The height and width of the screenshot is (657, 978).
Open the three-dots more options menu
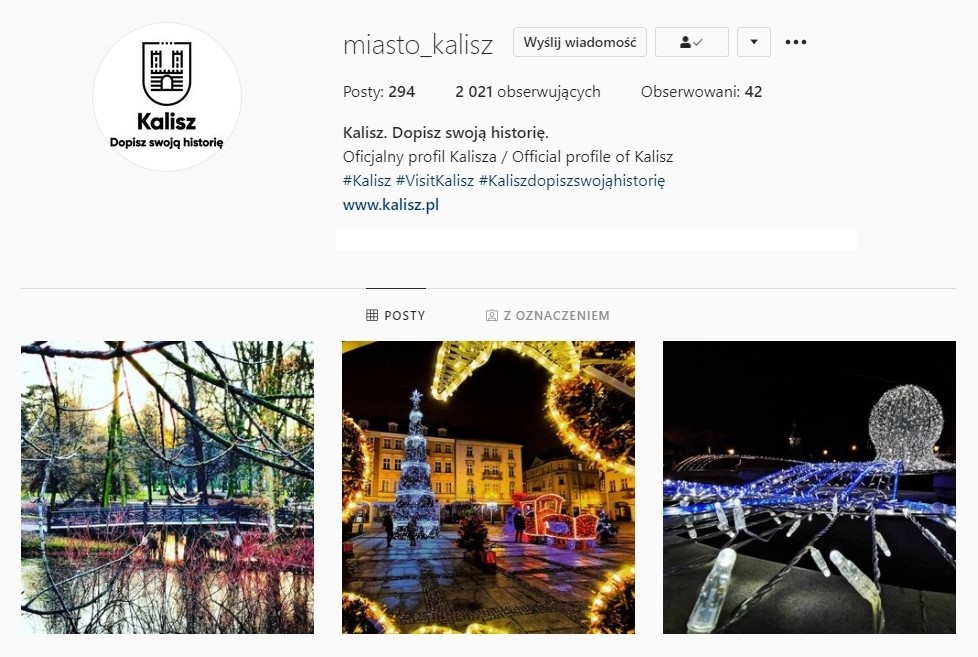(x=796, y=42)
